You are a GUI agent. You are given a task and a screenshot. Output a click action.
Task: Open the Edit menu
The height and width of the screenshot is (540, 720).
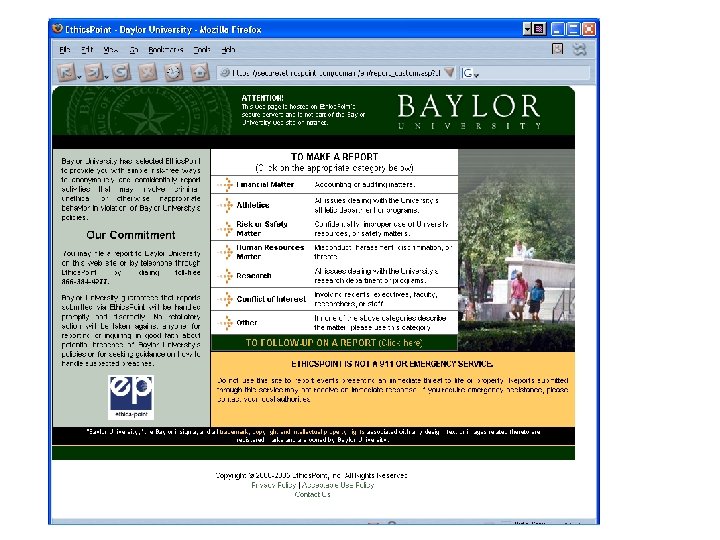87,50
